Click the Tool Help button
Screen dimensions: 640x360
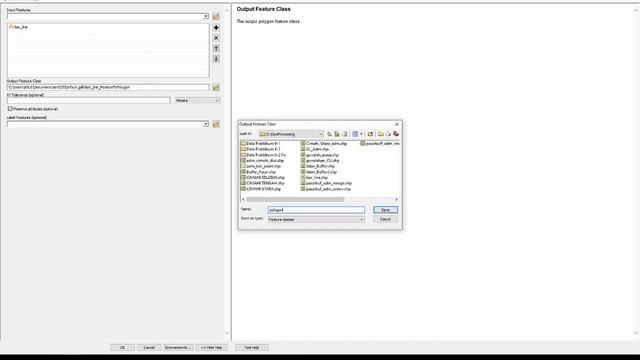(x=252, y=348)
